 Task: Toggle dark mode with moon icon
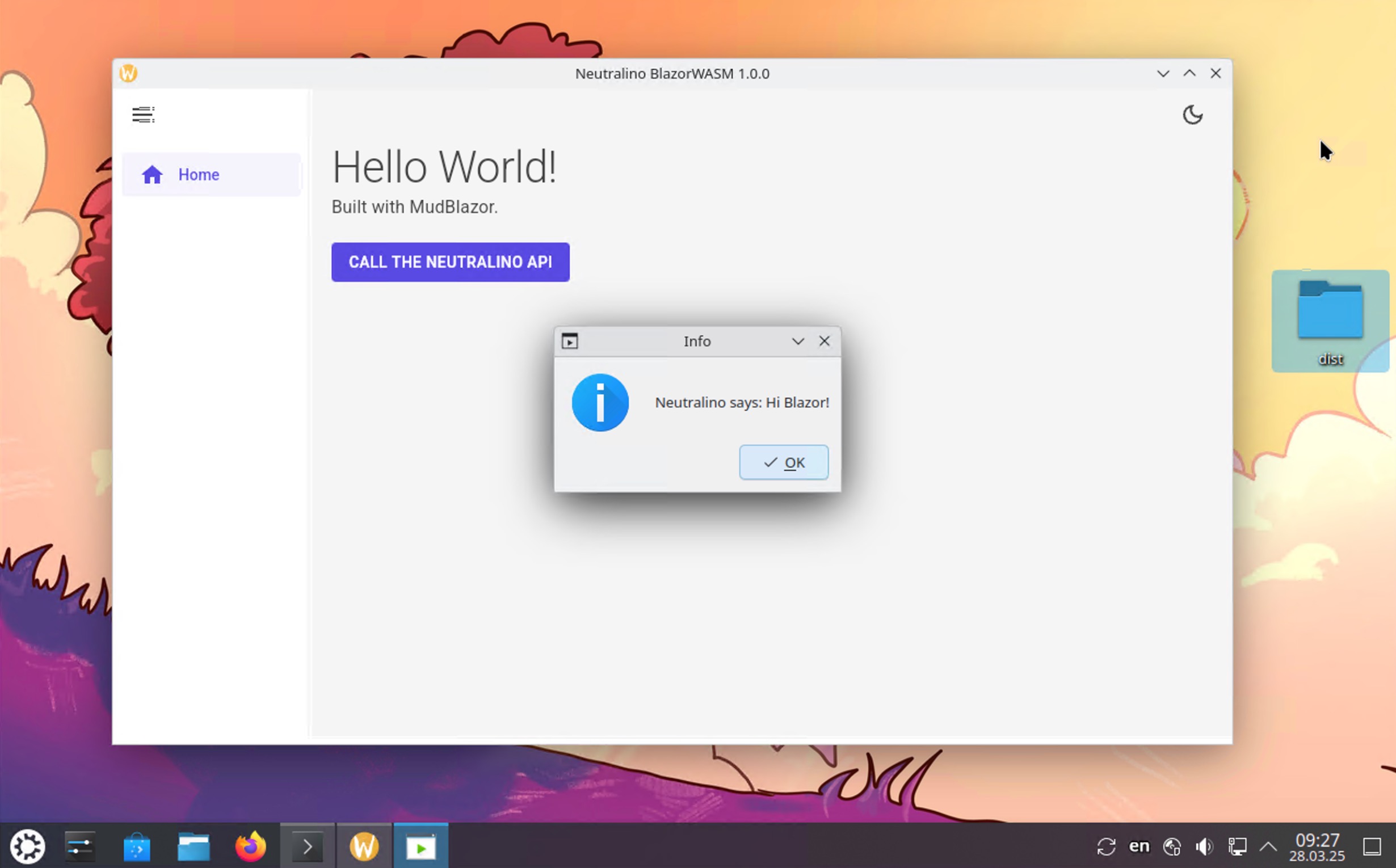point(1192,115)
